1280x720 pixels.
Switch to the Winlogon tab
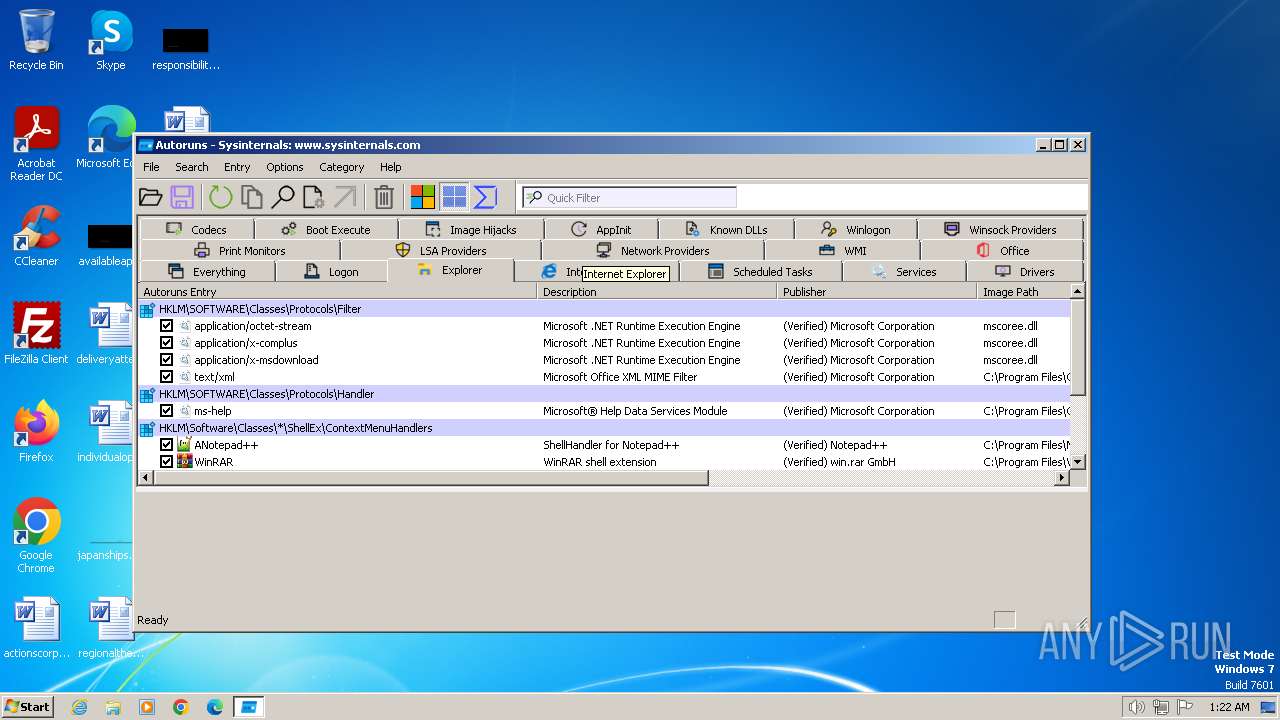click(856, 230)
